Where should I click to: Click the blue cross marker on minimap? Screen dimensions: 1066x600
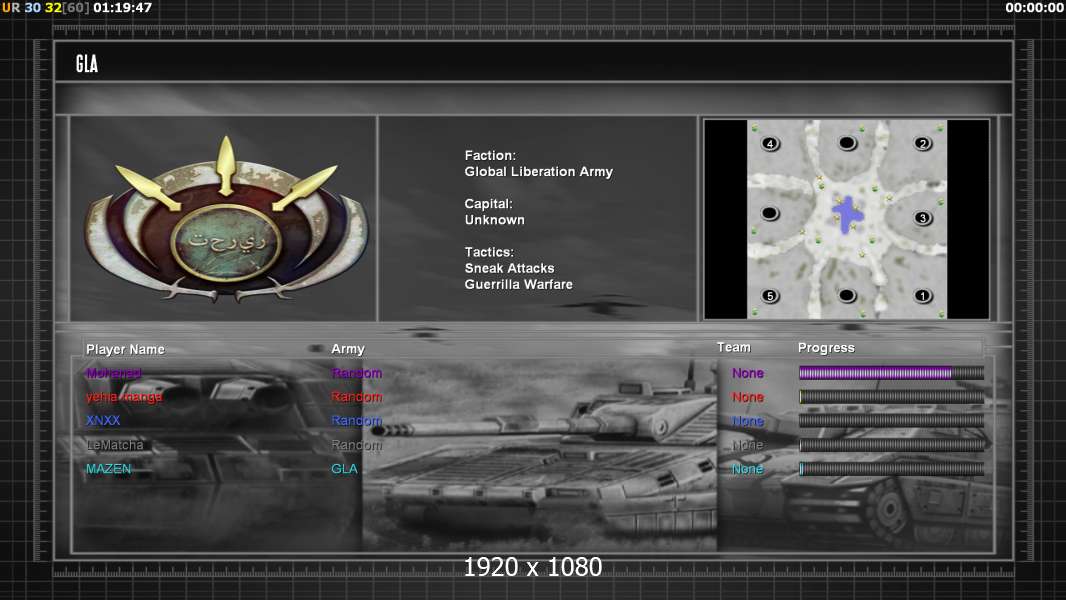point(848,214)
